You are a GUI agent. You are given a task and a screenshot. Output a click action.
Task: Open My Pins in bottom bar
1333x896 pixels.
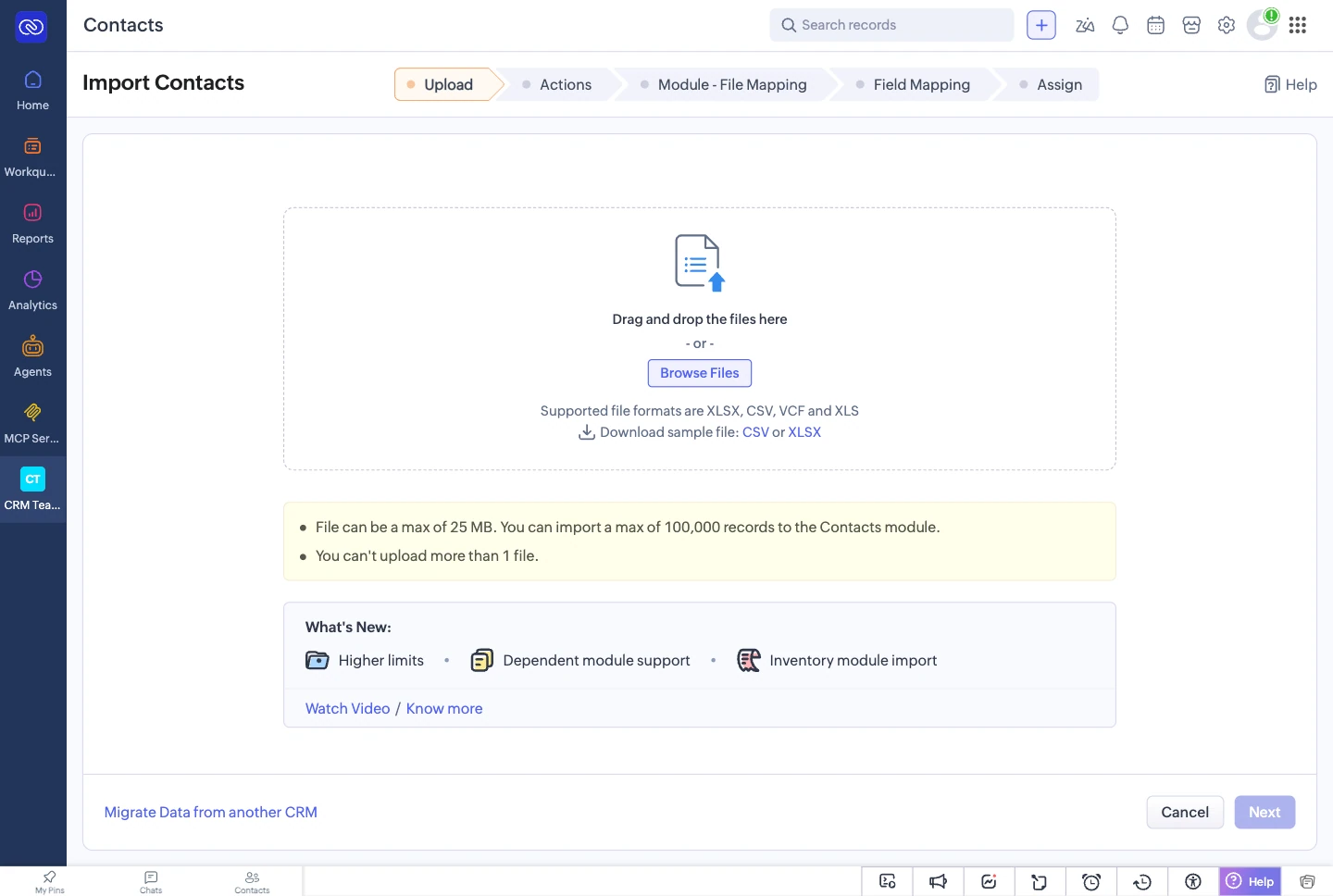pos(50,881)
